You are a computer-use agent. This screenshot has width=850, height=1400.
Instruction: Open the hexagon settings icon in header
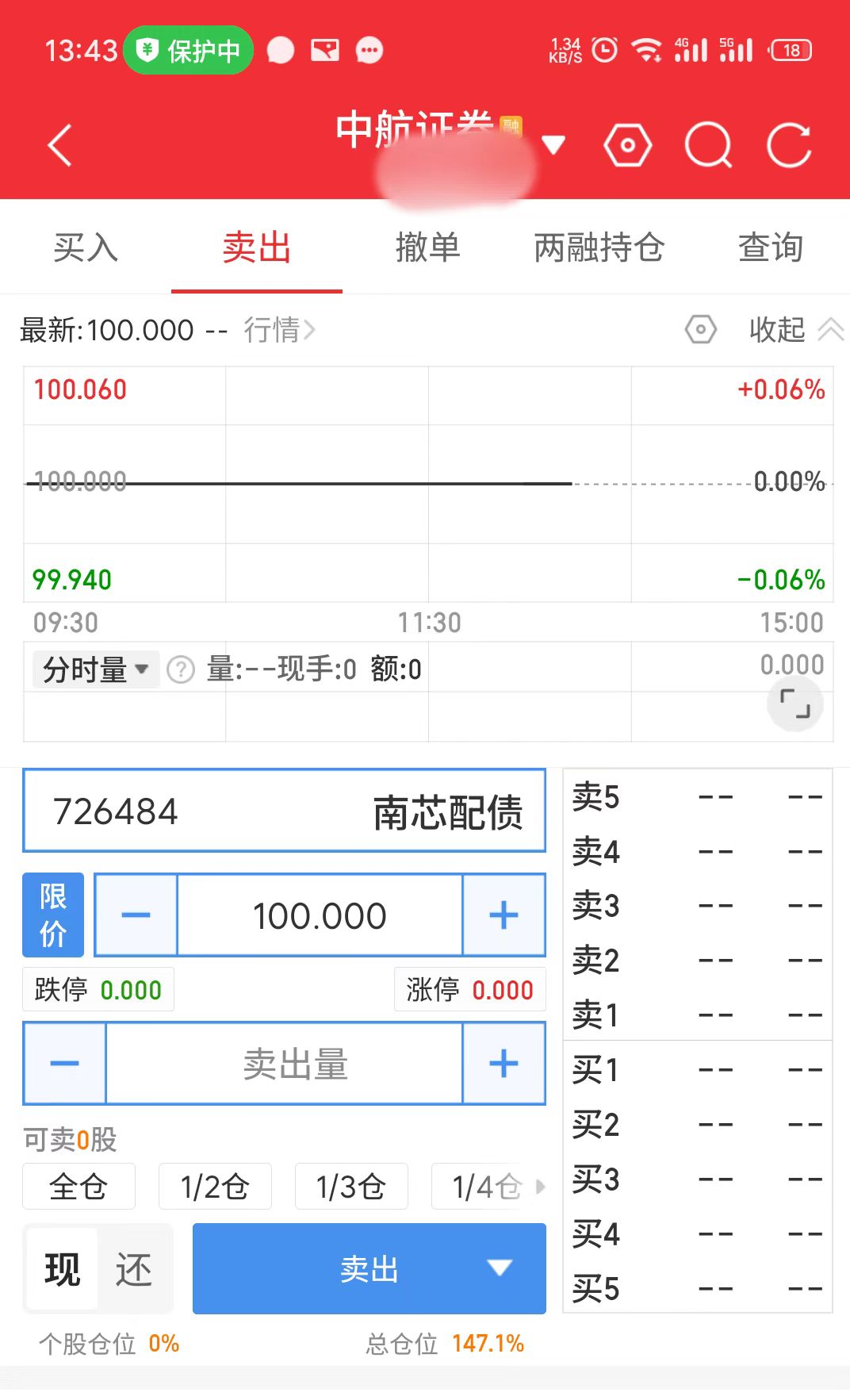(x=627, y=146)
